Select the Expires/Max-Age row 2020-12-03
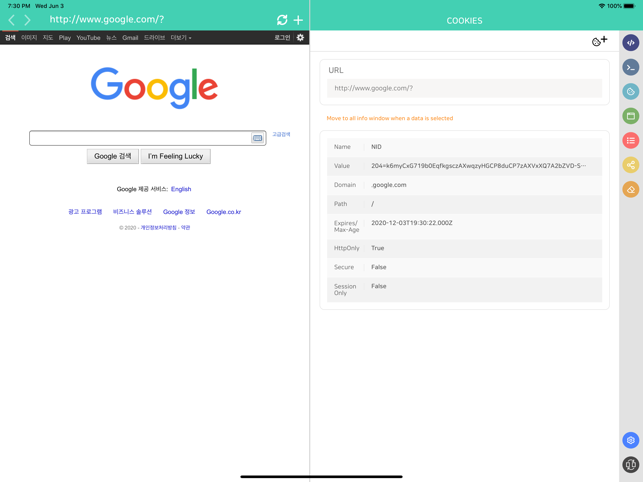 pyautogui.click(x=464, y=226)
